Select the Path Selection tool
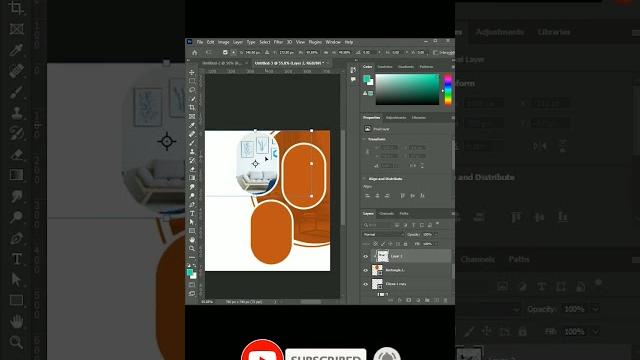 click(x=192, y=222)
